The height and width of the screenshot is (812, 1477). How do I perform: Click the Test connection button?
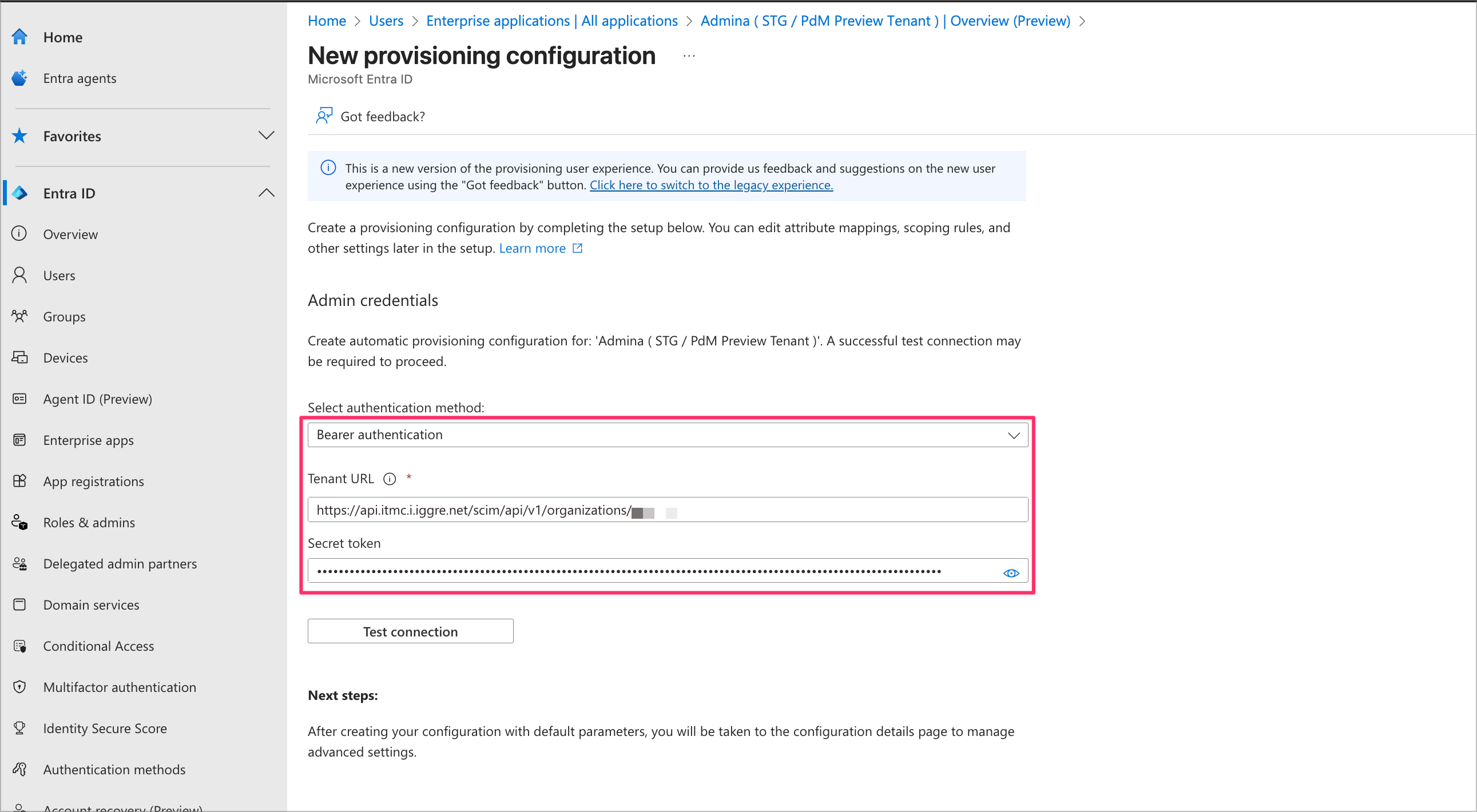tap(410, 631)
